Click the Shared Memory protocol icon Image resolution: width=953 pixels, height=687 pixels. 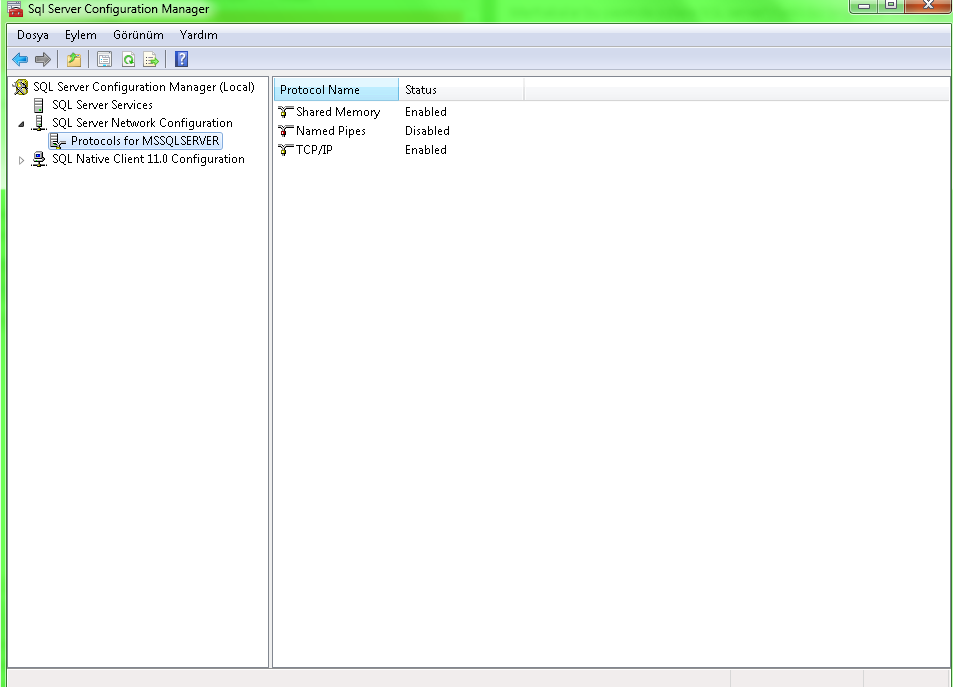286,112
